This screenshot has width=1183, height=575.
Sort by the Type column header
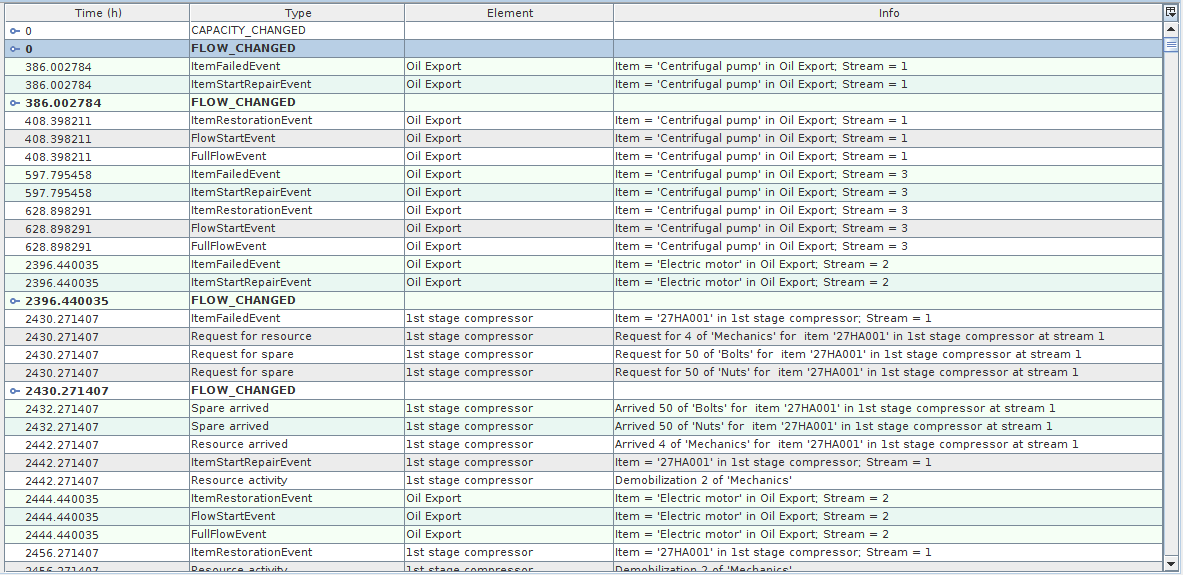(x=298, y=13)
